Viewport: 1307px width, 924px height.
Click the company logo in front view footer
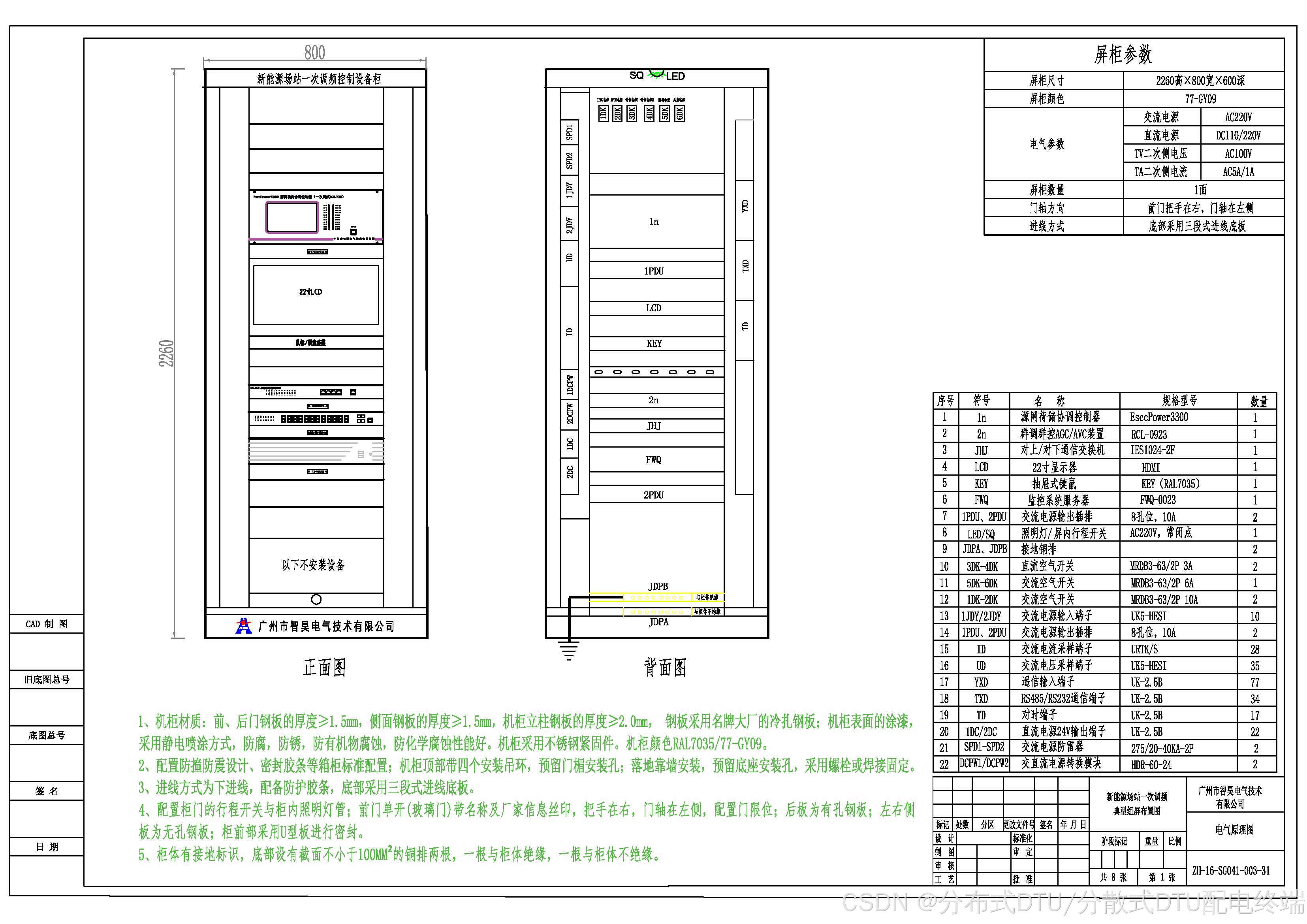(x=243, y=626)
